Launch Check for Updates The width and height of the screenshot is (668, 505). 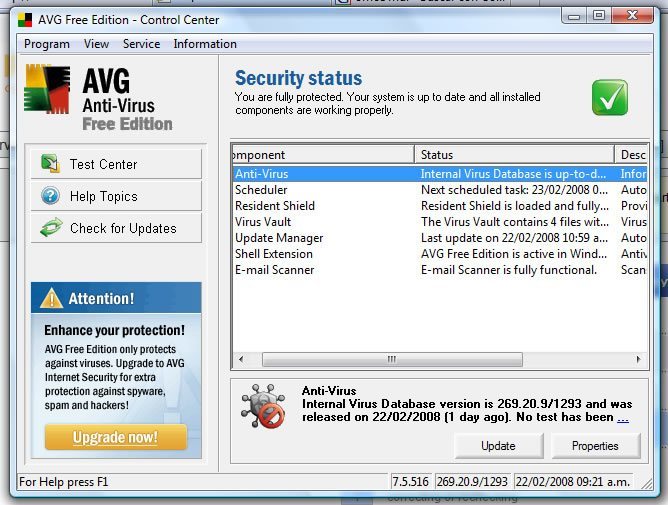(x=116, y=228)
